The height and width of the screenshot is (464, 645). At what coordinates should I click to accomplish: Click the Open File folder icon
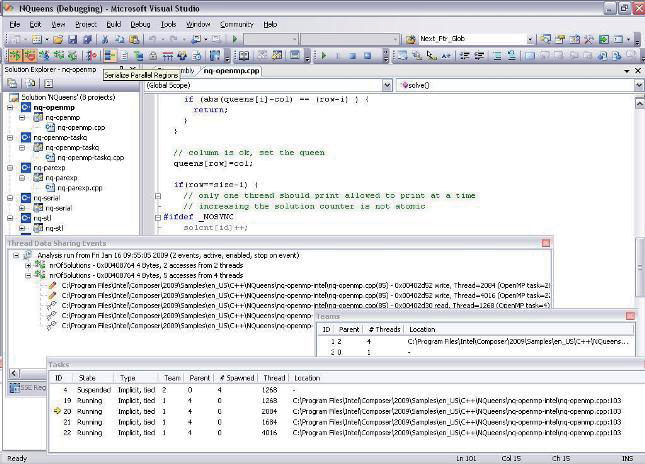58,39
